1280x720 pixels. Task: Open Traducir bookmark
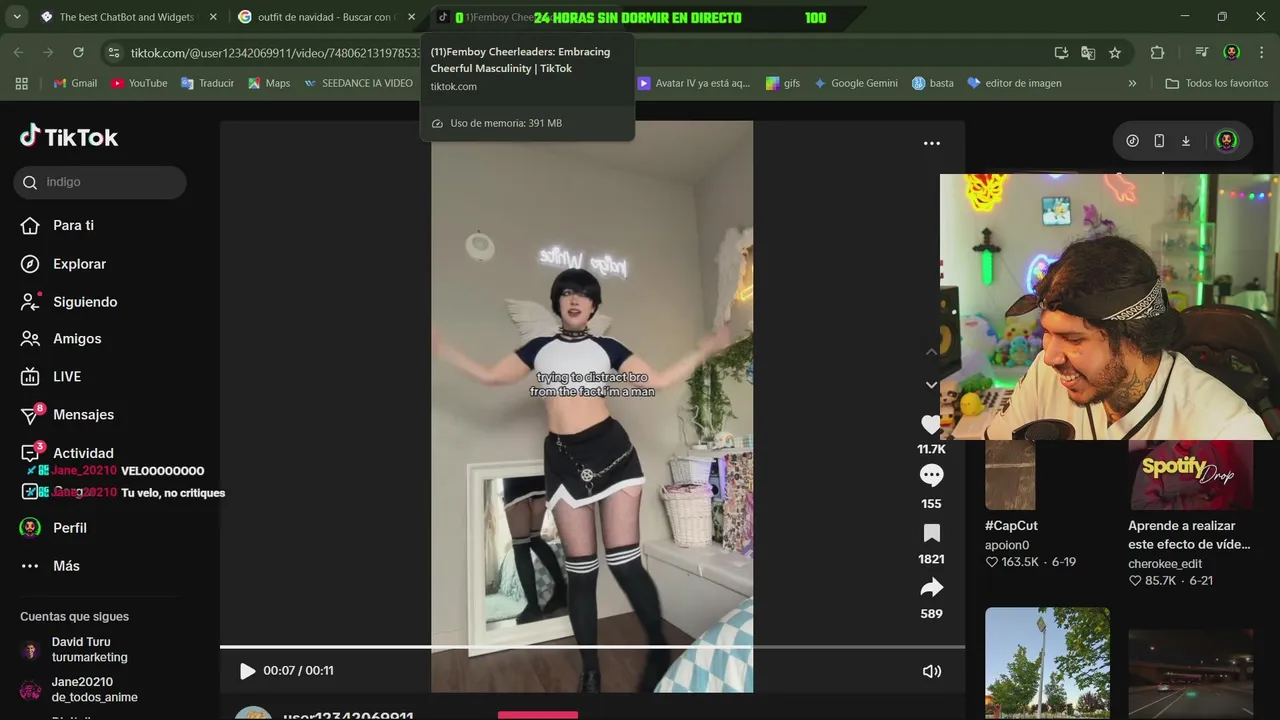tap(207, 83)
